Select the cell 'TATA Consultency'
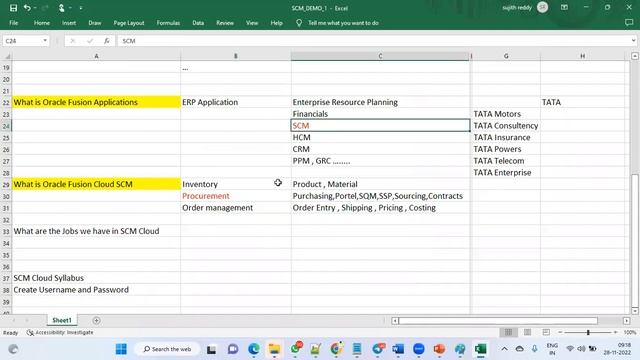This screenshot has height=360, width=640. coord(506,126)
